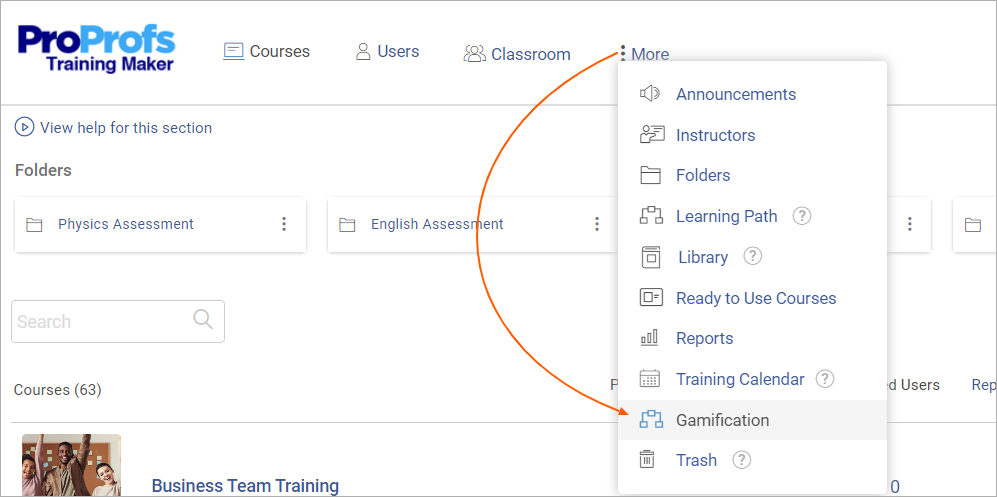997x497 pixels.
Task: Click the search magnifier icon
Action: (x=203, y=319)
